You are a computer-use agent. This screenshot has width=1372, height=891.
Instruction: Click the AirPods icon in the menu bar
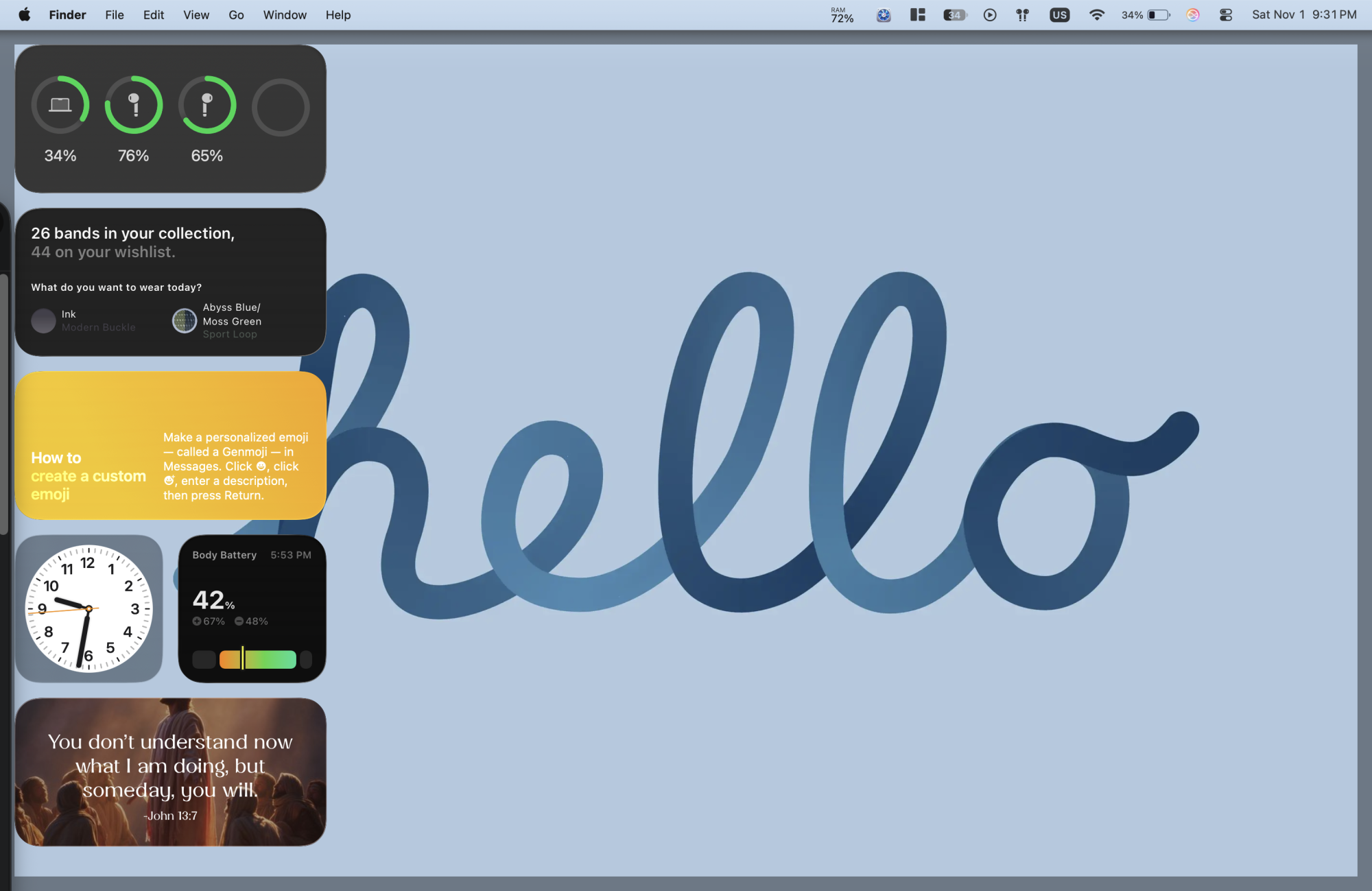point(1021,14)
